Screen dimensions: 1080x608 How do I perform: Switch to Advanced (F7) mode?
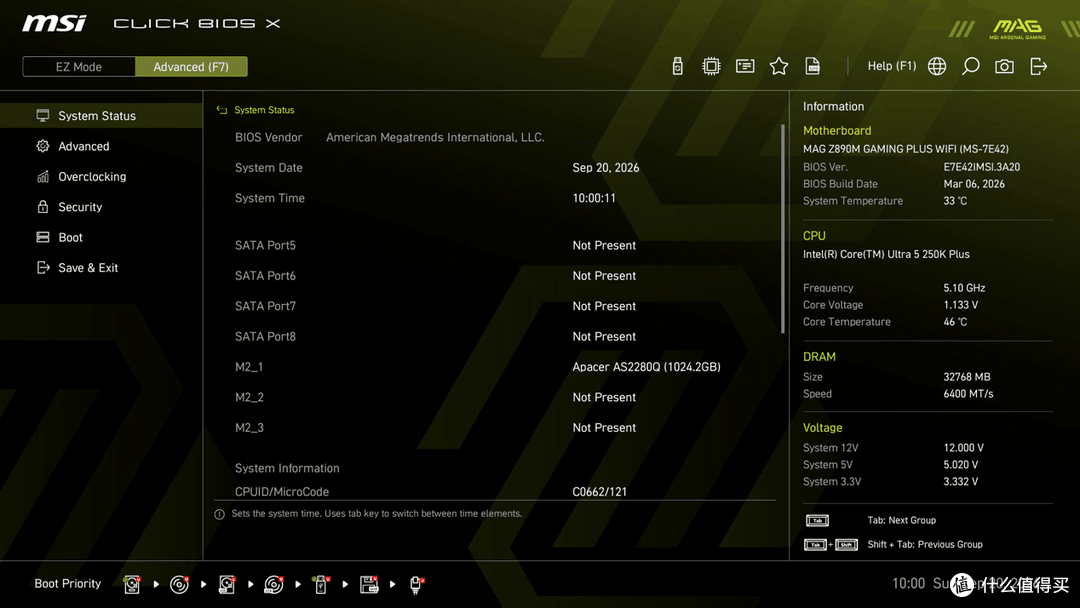click(x=191, y=67)
